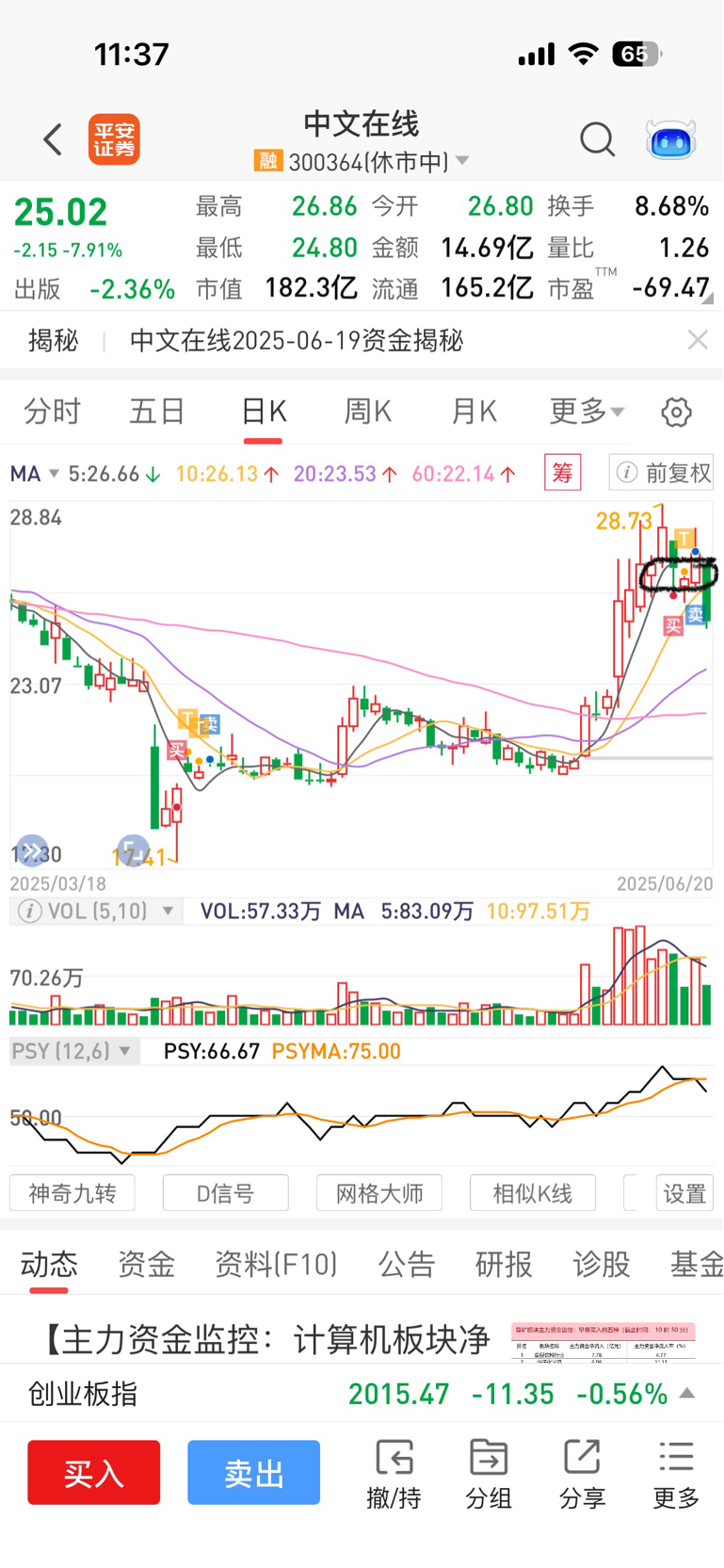The height and width of the screenshot is (1568, 724).
Task: Tap the 平安证券 logo icon
Action: (x=114, y=139)
